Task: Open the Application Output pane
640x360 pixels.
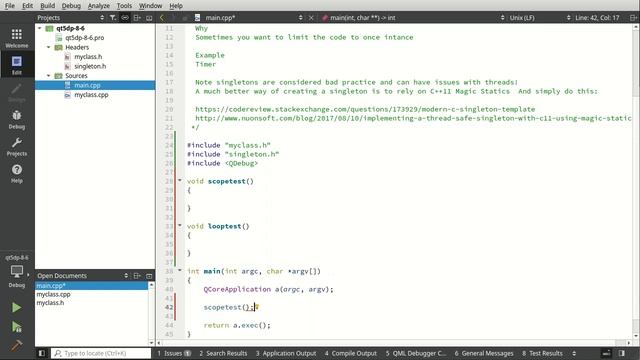Action: point(286,353)
